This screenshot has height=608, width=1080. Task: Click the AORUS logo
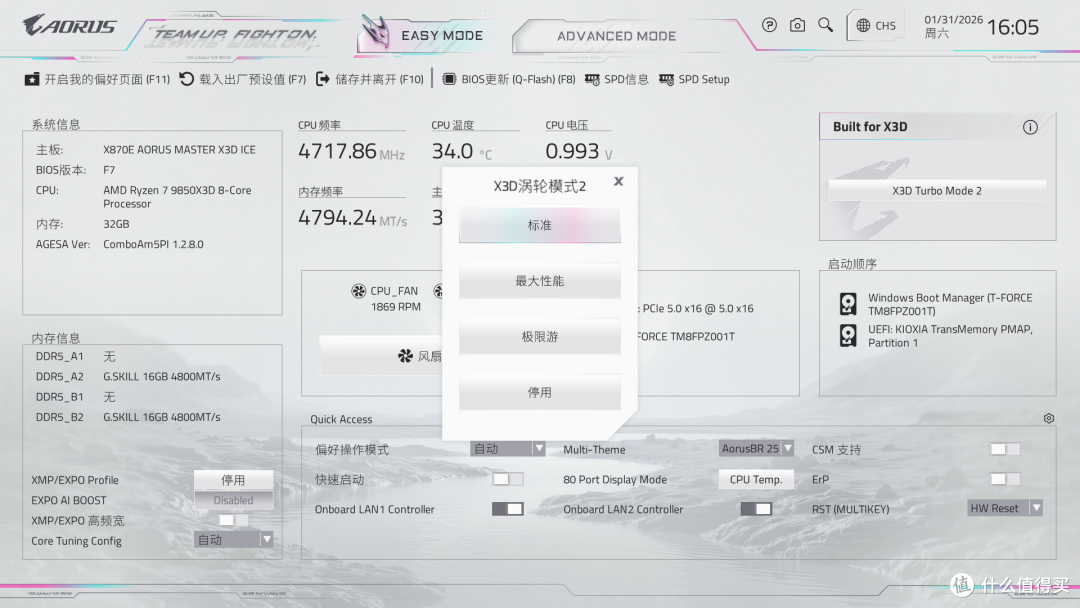[x=70, y=26]
